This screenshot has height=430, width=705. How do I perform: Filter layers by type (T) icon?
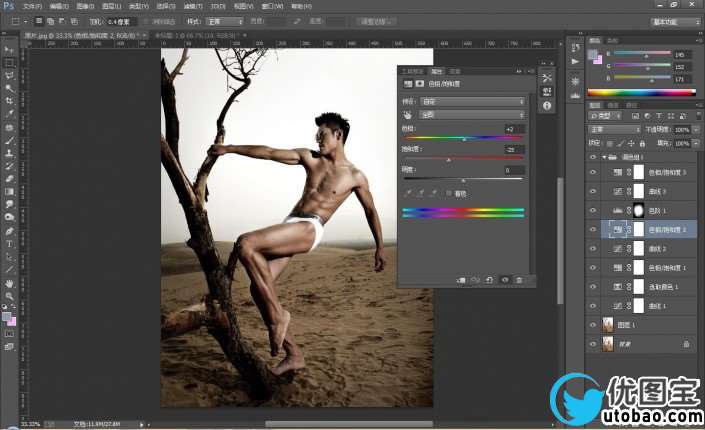[x=659, y=116]
